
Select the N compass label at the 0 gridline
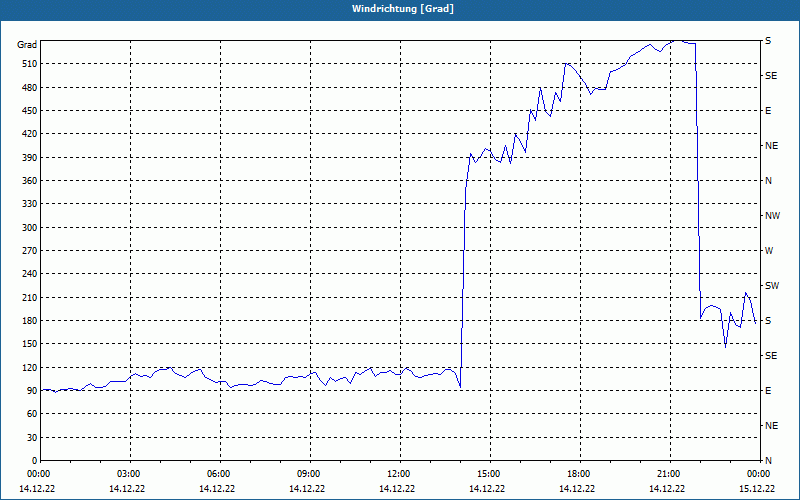point(768,461)
